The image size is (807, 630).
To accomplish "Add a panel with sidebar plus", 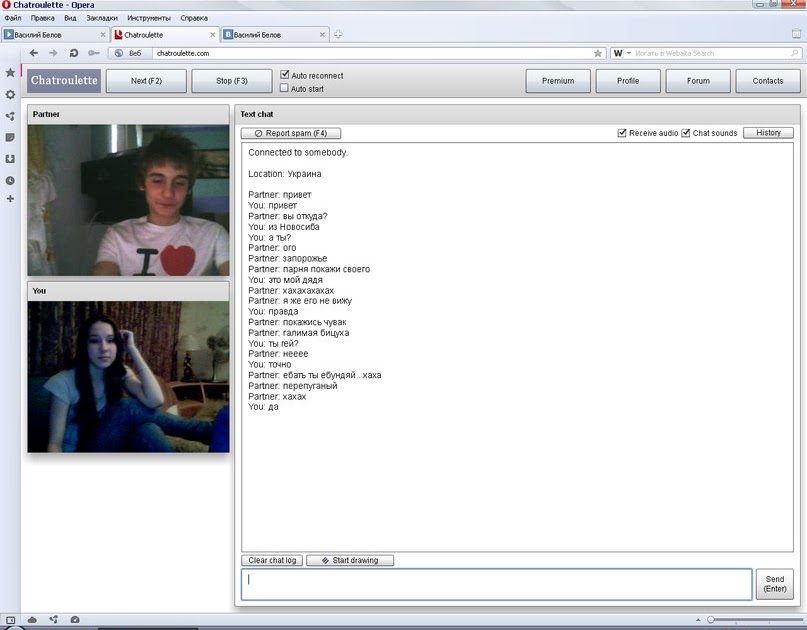I will pos(10,199).
